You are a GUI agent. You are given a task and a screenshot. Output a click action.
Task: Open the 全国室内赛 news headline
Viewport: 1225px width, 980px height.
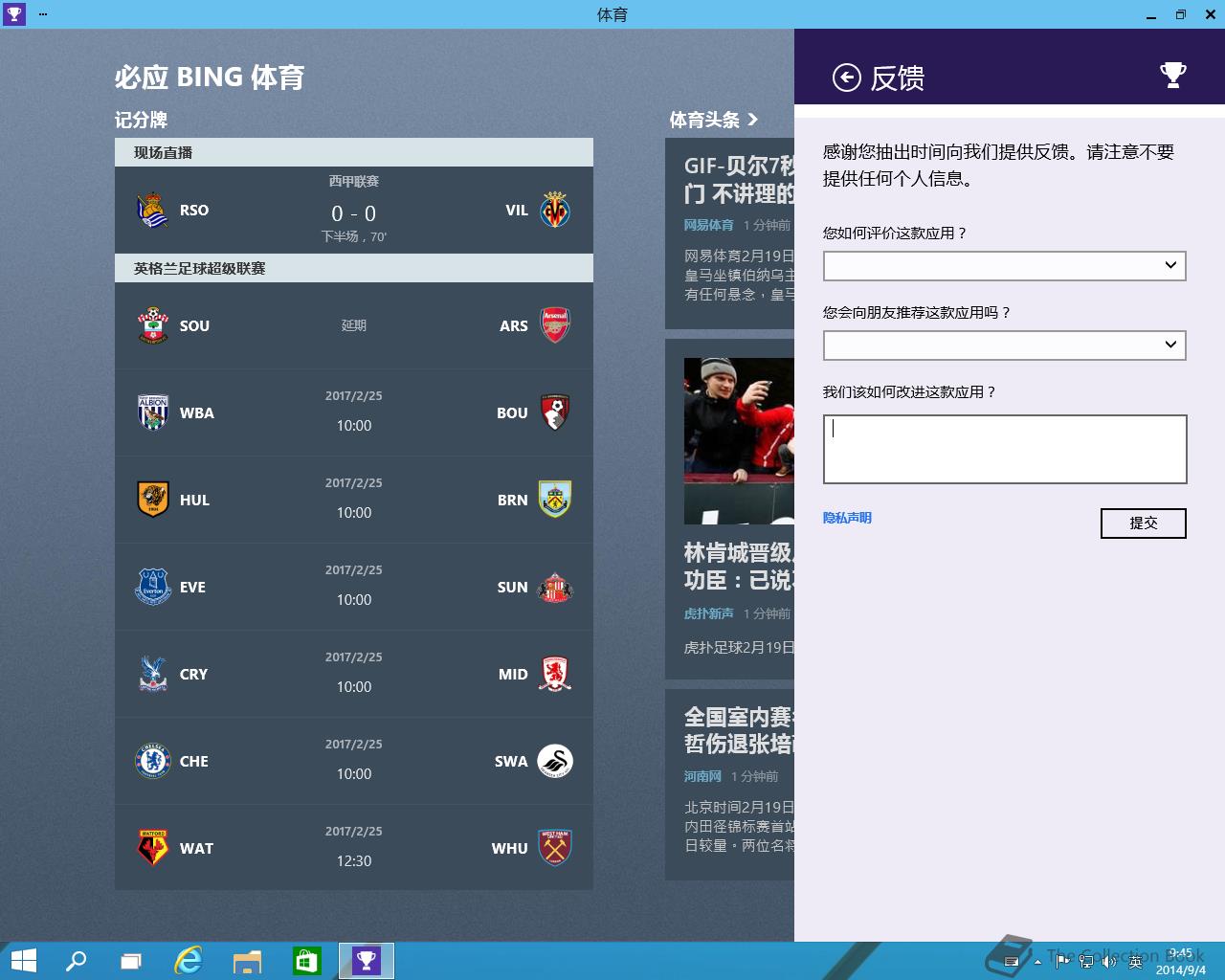click(x=739, y=730)
